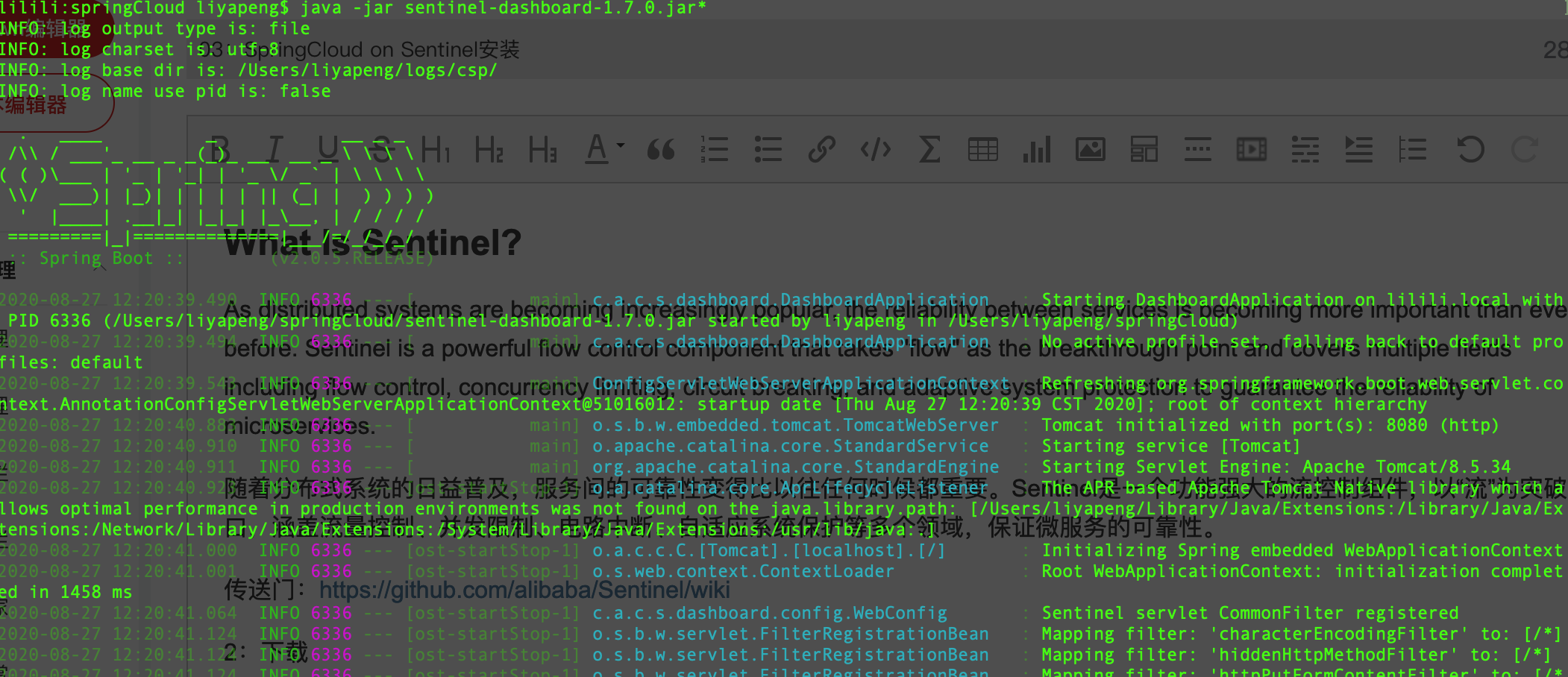Image resolution: width=1568 pixels, height=677 pixels.
Task: Toggle bold formatting in the editor toolbar
Action: pos(219,149)
